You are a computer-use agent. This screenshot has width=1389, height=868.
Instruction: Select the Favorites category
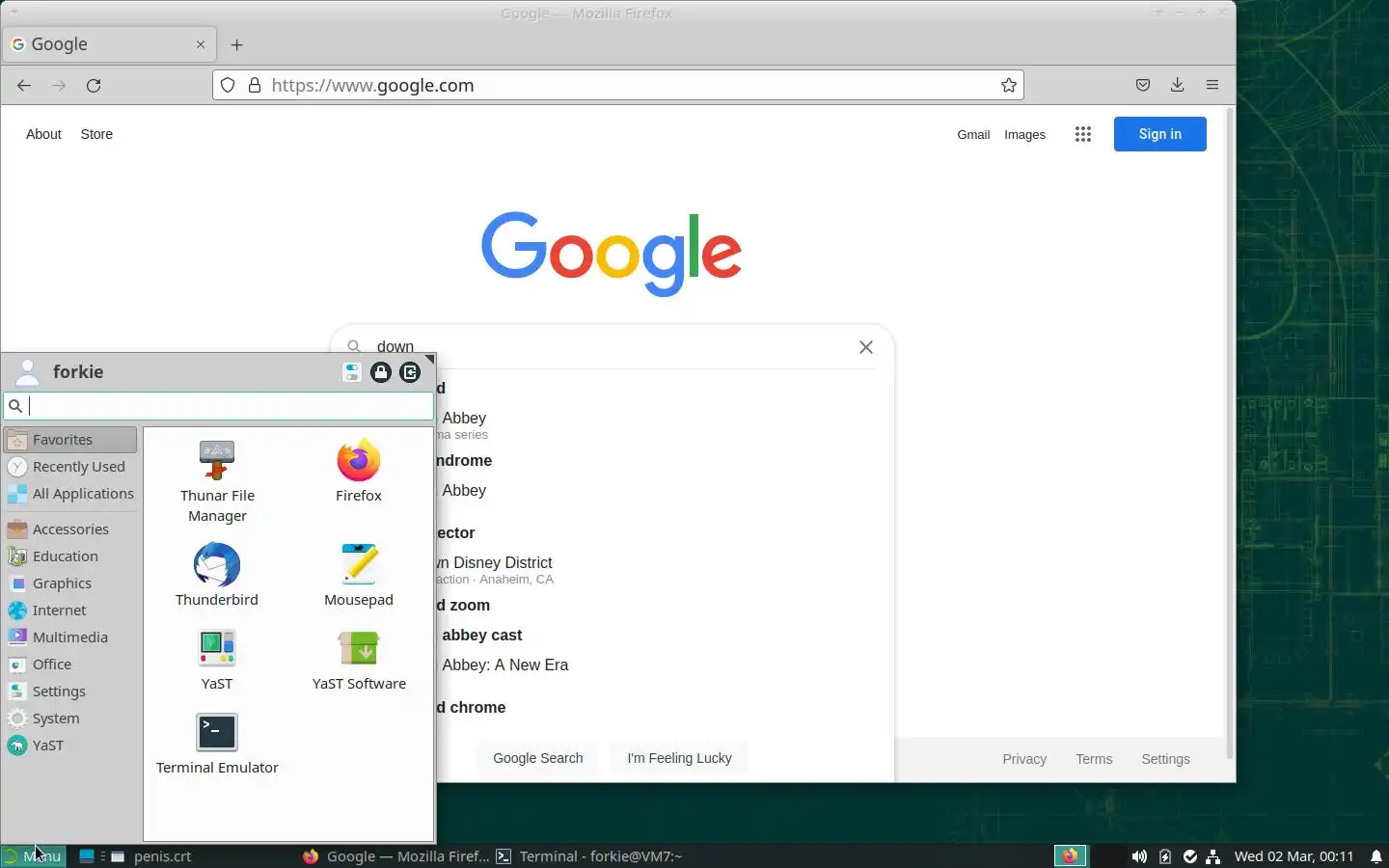pos(70,440)
